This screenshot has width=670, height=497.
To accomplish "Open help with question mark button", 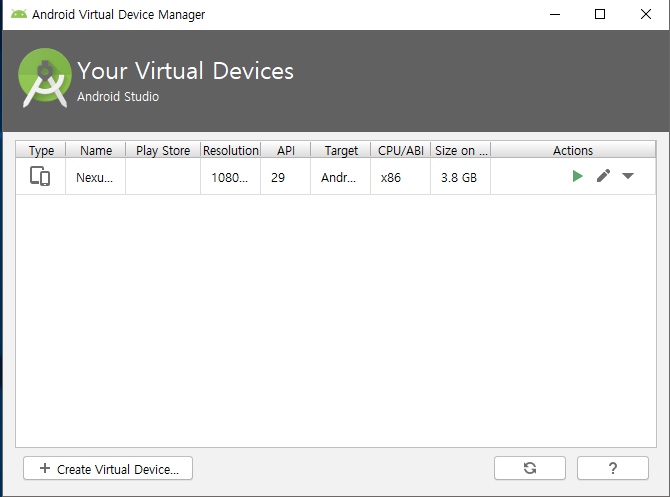I will coord(613,468).
